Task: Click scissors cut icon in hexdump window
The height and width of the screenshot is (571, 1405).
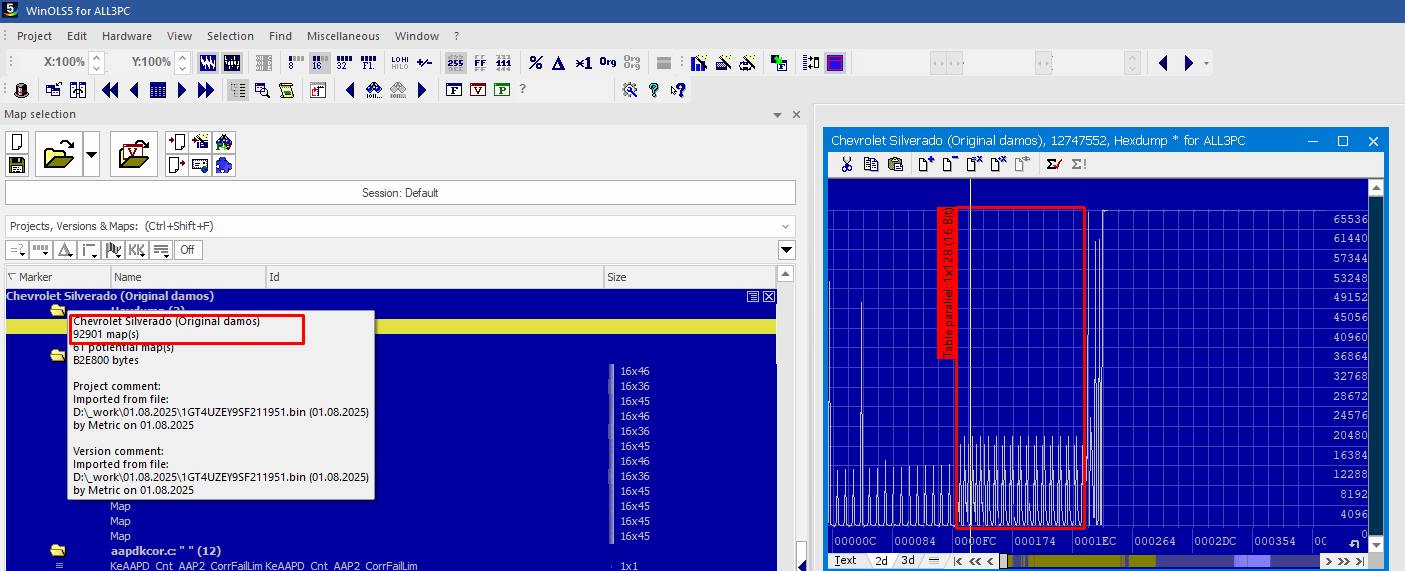Action: [846, 164]
